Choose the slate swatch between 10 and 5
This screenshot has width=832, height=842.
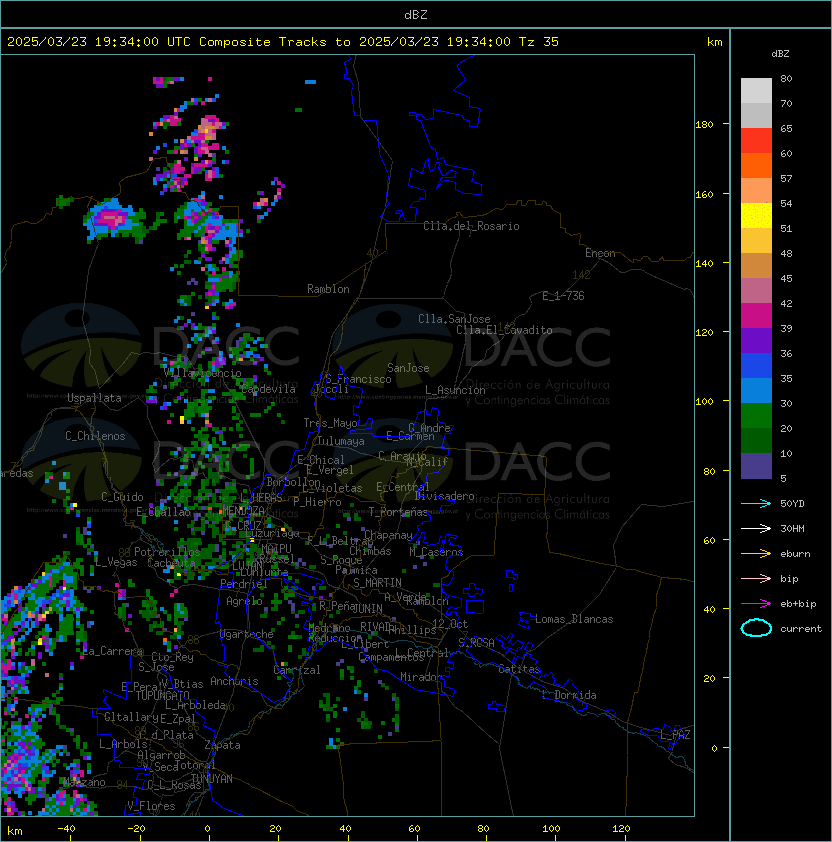pyautogui.click(x=756, y=466)
